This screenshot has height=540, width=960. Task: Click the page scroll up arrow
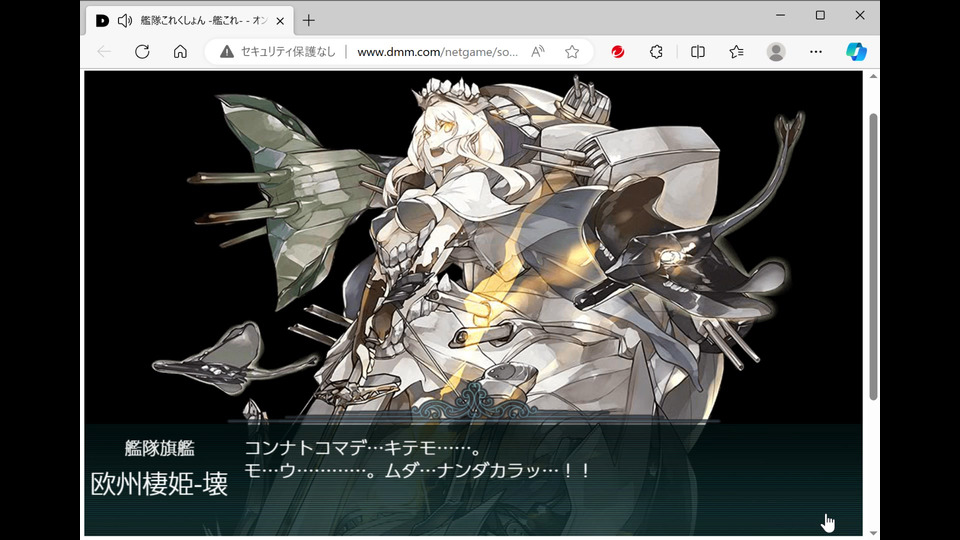(873, 77)
